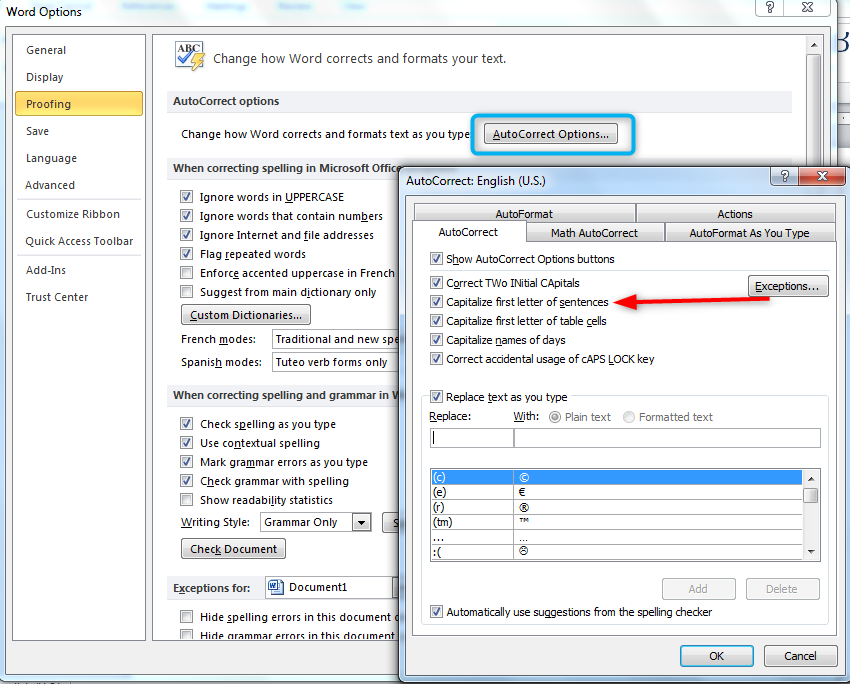Open the Display category
The height and width of the screenshot is (684, 850).
coord(44,77)
